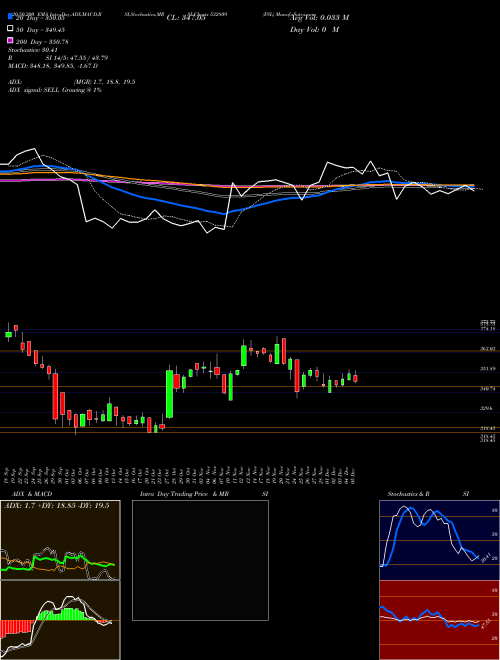
Task: Open the blue Stochastics mini chart
Action: [439, 540]
